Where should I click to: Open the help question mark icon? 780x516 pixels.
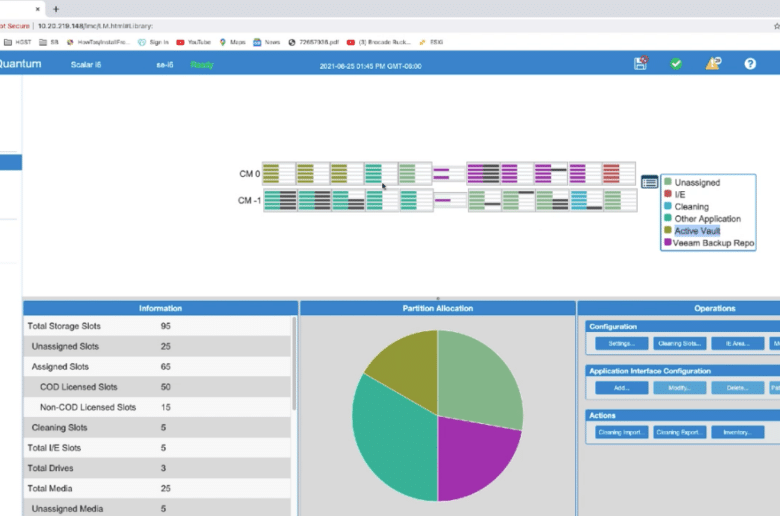[750, 64]
